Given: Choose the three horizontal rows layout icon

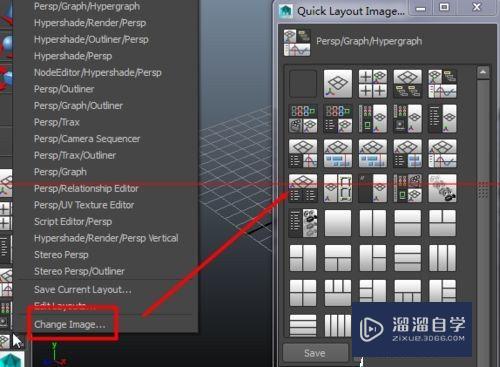Looking at the screenshot, I should [x=407, y=258].
